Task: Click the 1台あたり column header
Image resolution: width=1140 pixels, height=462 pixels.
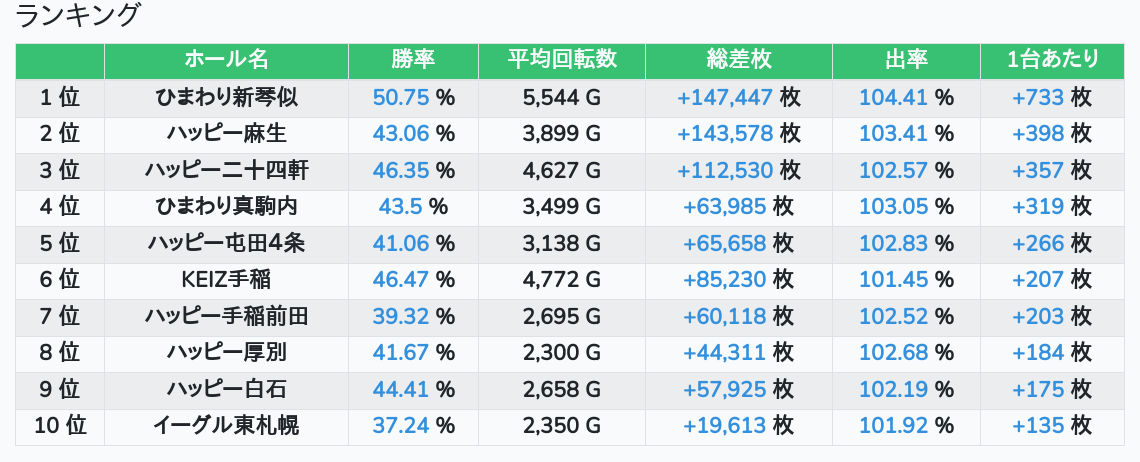Action: click(1052, 60)
